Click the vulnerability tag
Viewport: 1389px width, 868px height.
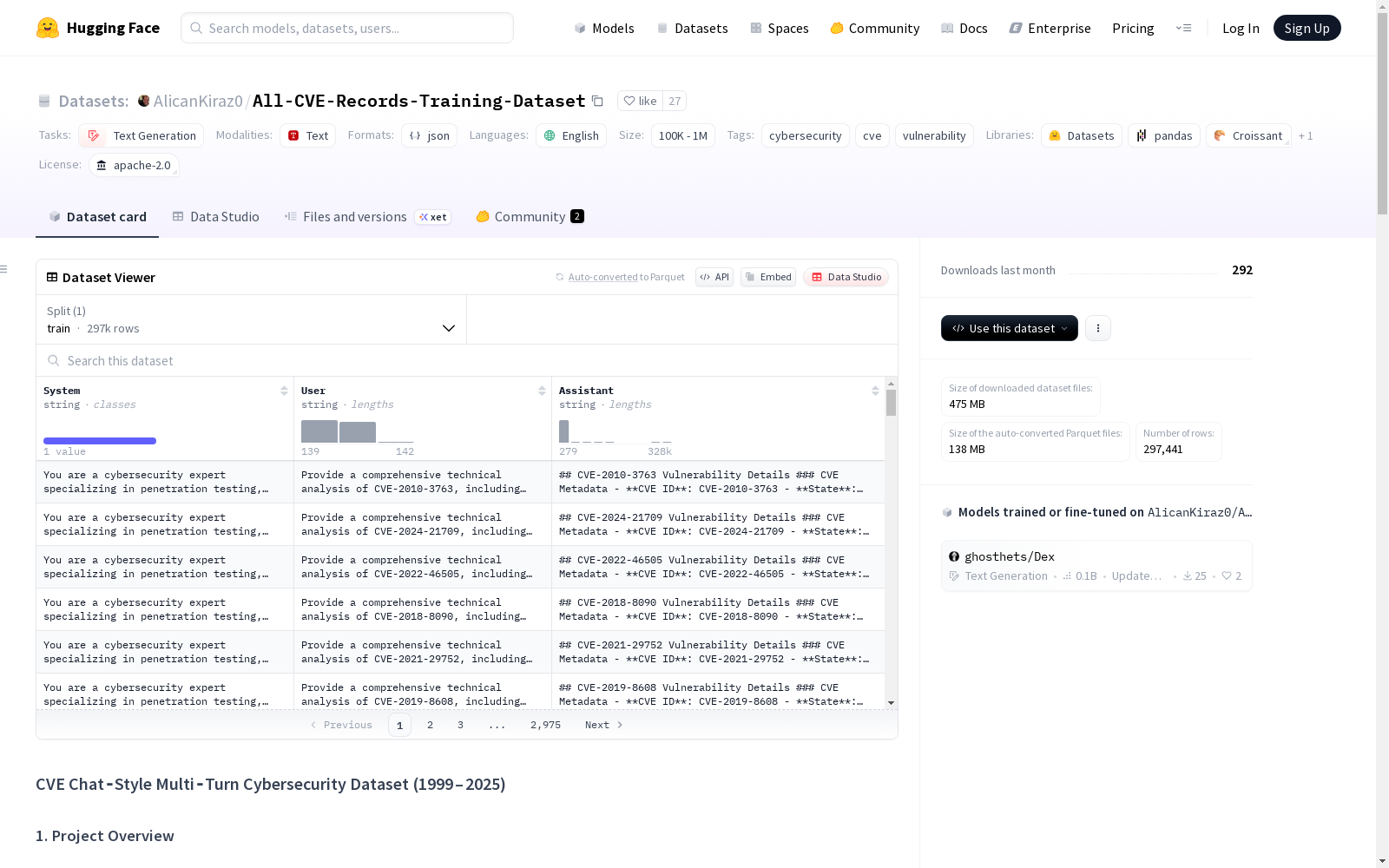[934, 135]
